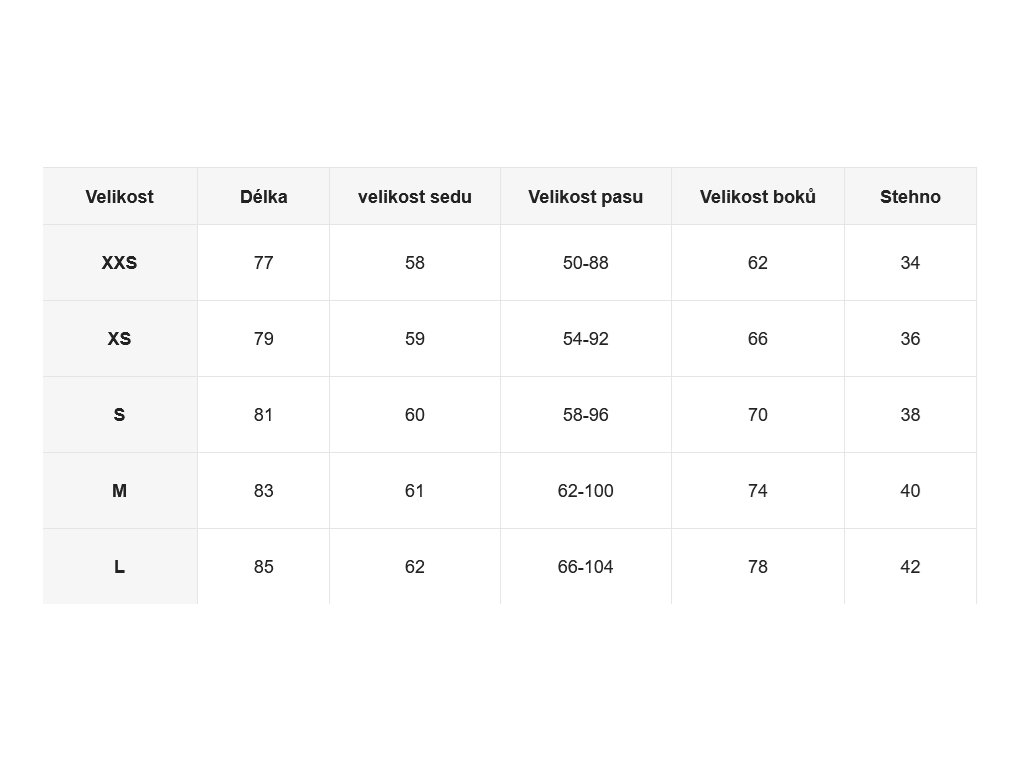Click the Velikost boků header
Screen dimensions: 1024x768
point(758,197)
